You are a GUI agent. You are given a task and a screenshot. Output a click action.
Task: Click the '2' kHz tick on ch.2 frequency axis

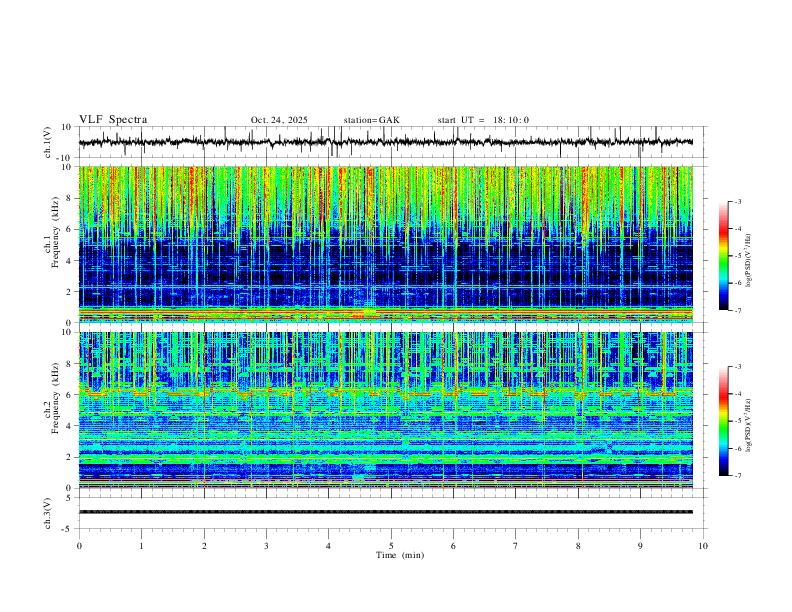[x=70, y=457]
